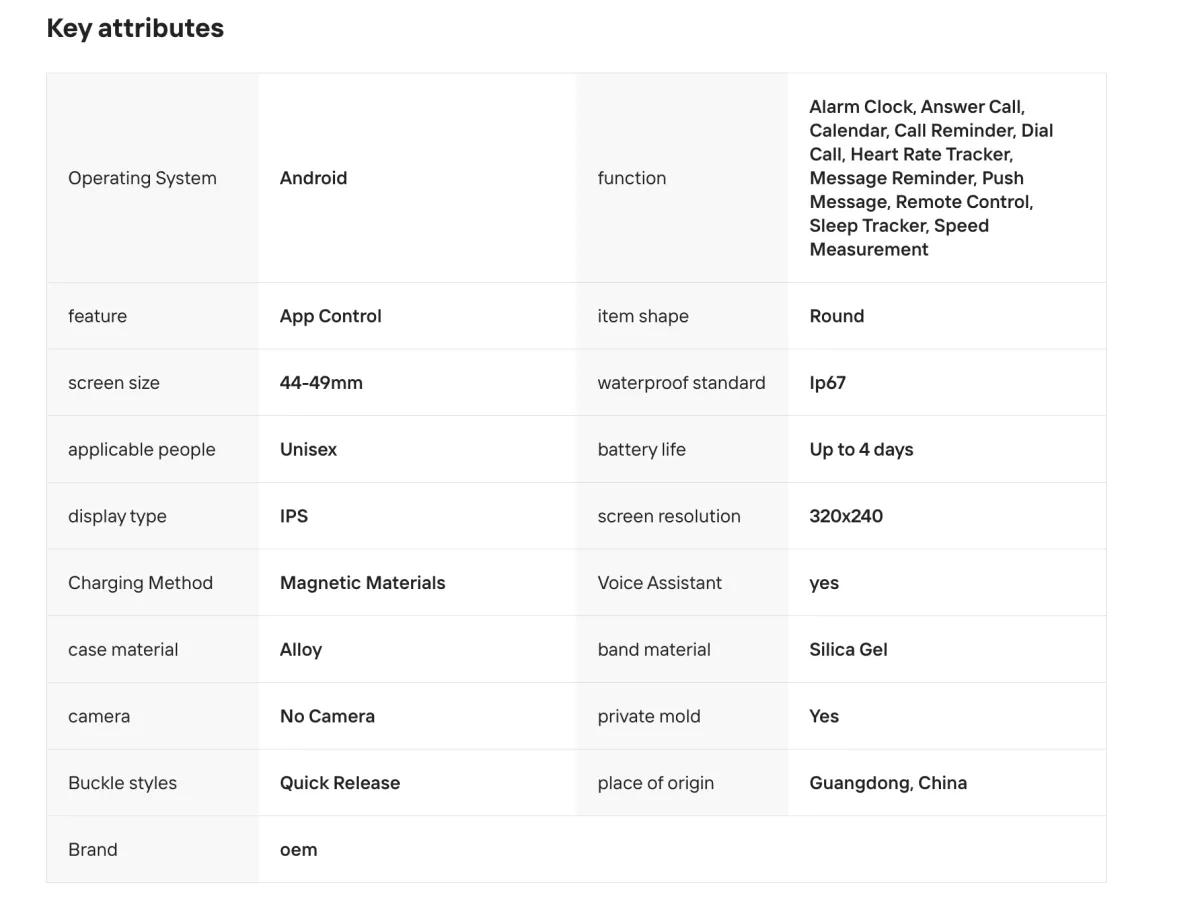The height and width of the screenshot is (906, 1200).
Task: Click the Voice Assistant label
Action: pyautogui.click(x=659, y=583)
